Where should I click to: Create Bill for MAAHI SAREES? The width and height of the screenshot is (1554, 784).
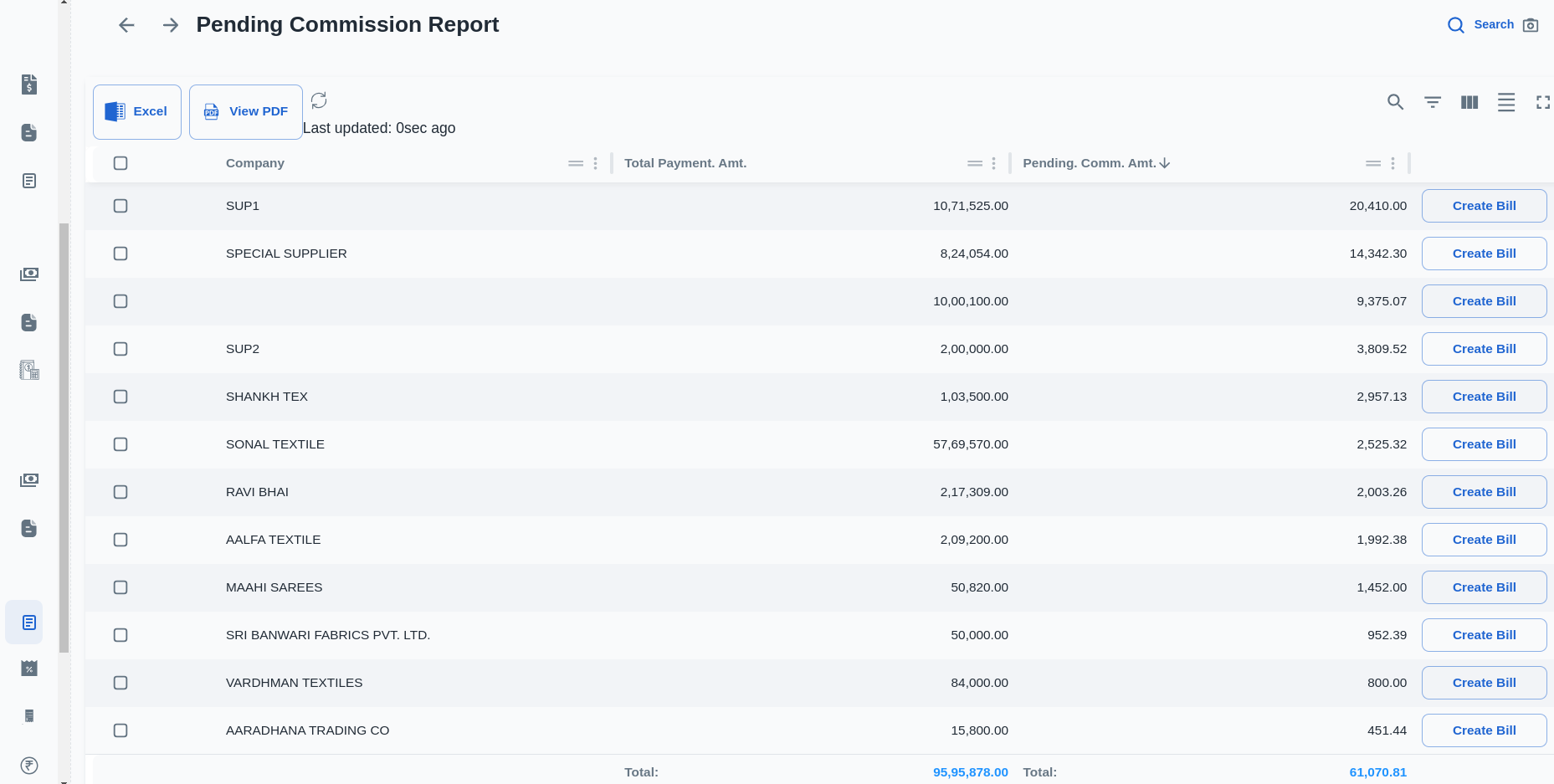[x=1484, y=587]
